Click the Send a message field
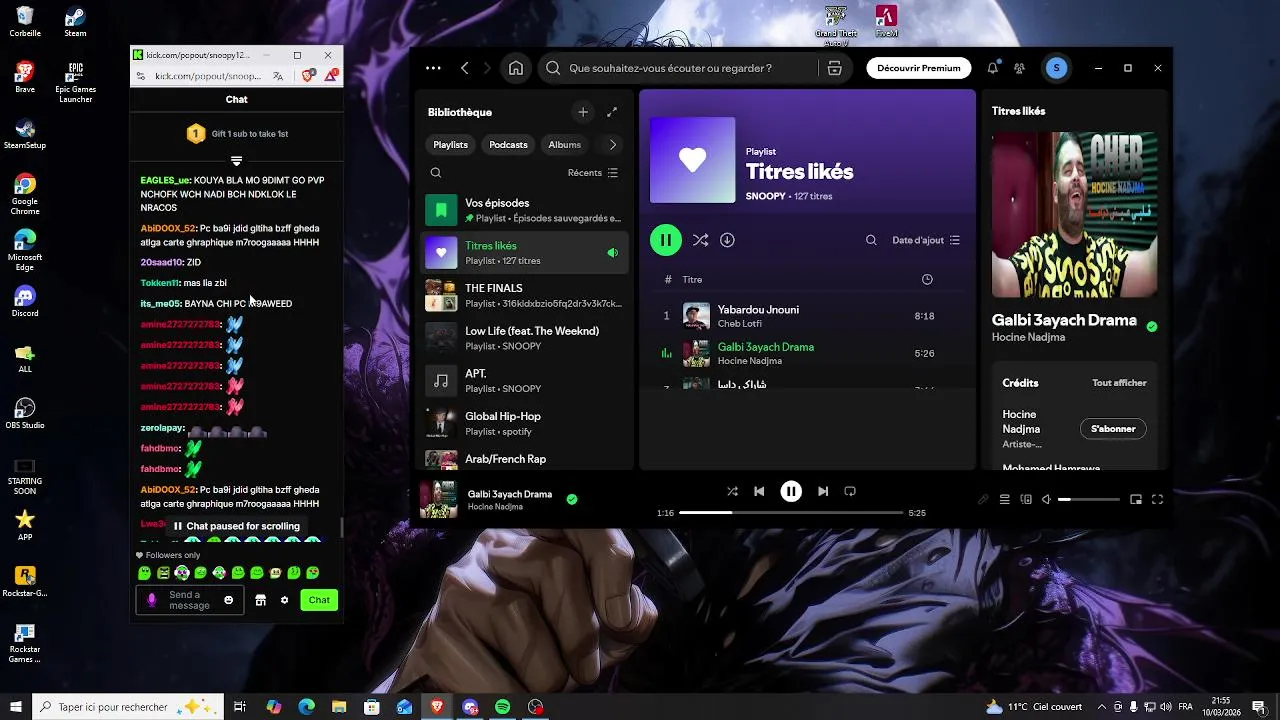 click(190, 600)
